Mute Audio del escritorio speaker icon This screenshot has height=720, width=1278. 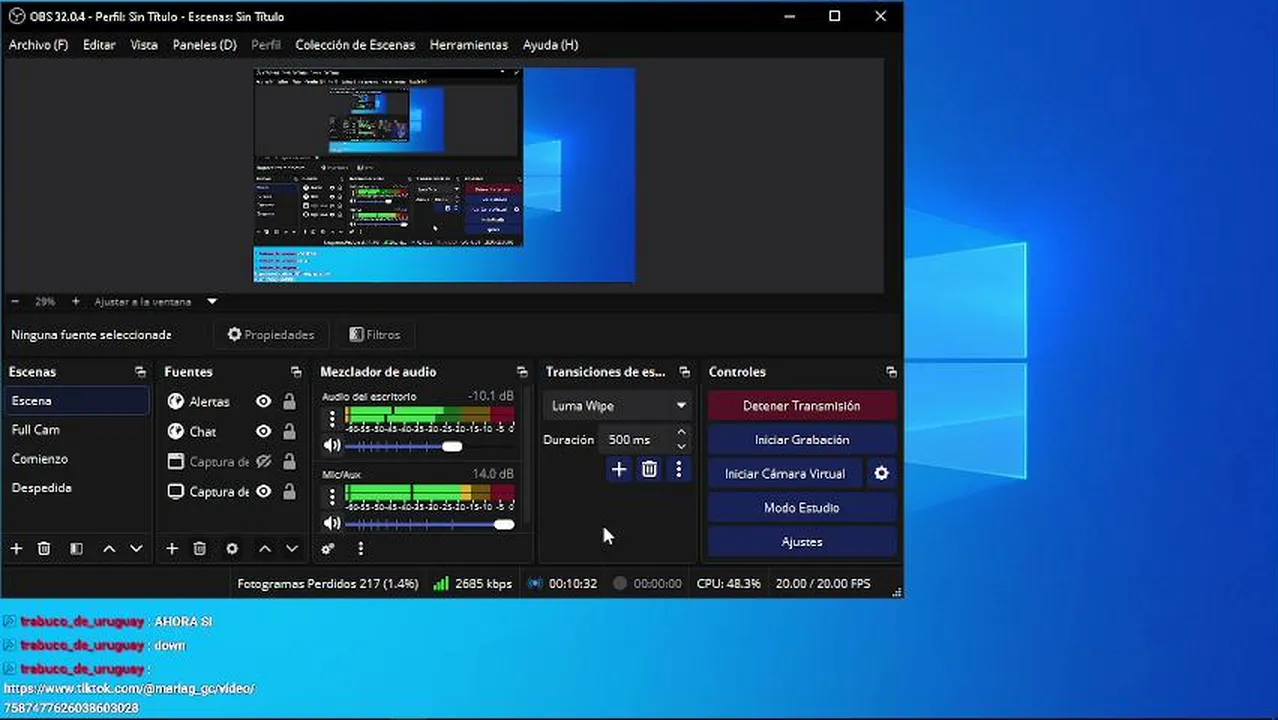(x=332, y=446)
